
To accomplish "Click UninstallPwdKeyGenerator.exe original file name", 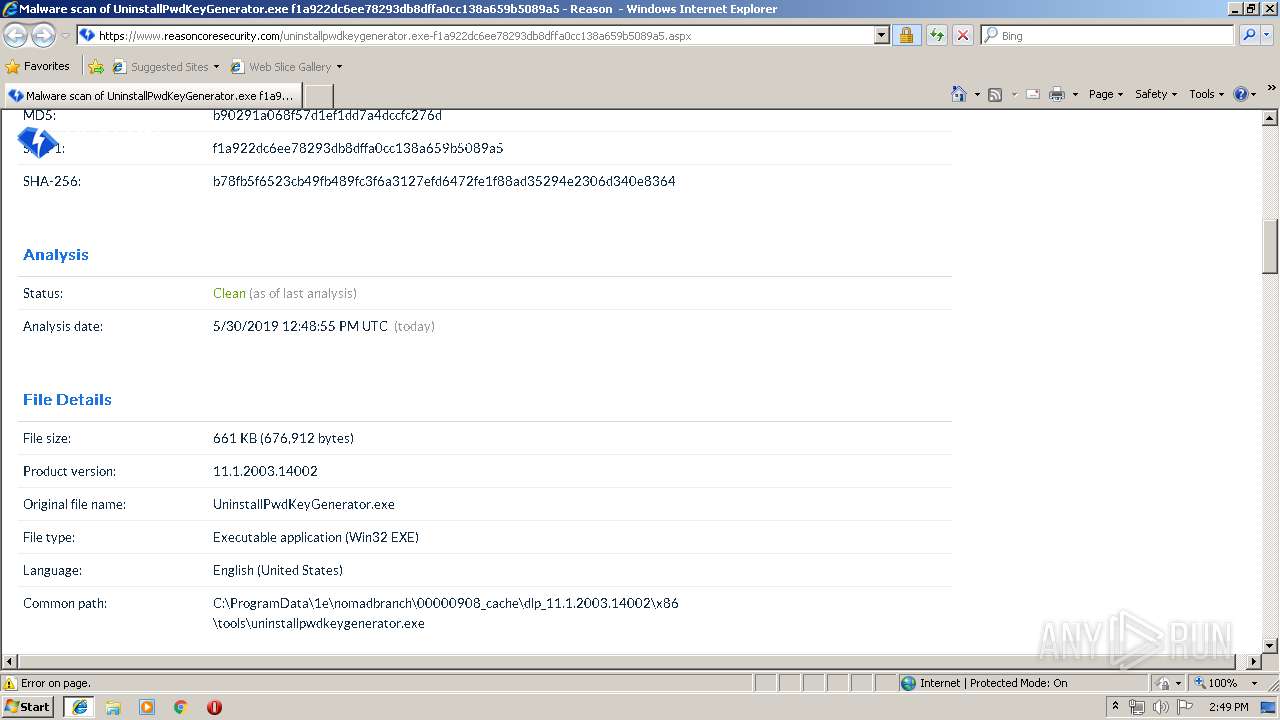I will 304,504.
